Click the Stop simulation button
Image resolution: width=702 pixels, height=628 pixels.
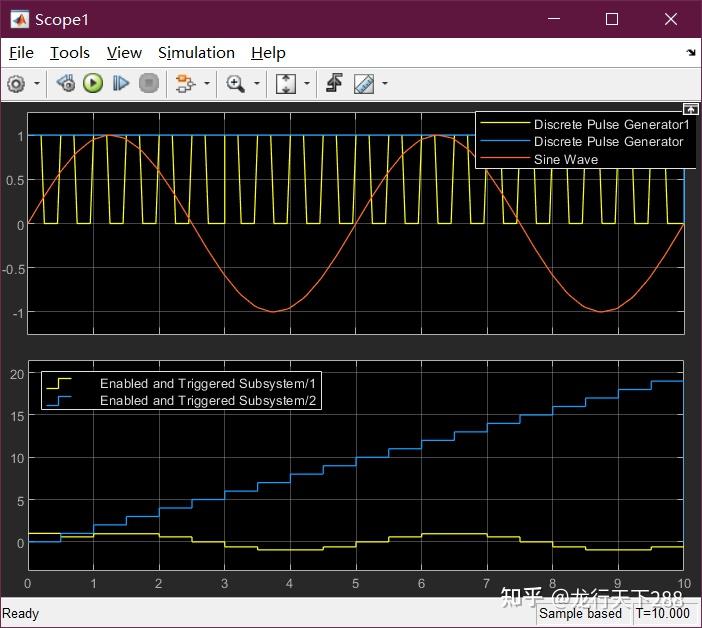point(149,84)
